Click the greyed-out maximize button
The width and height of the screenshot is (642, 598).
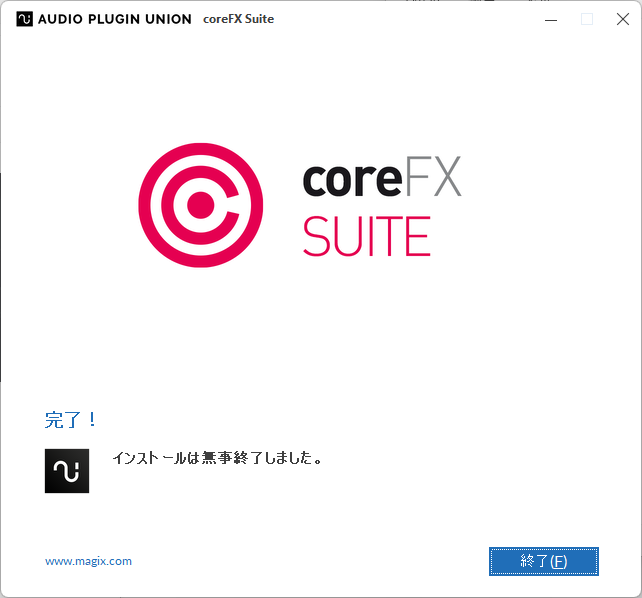coord(587,19)
